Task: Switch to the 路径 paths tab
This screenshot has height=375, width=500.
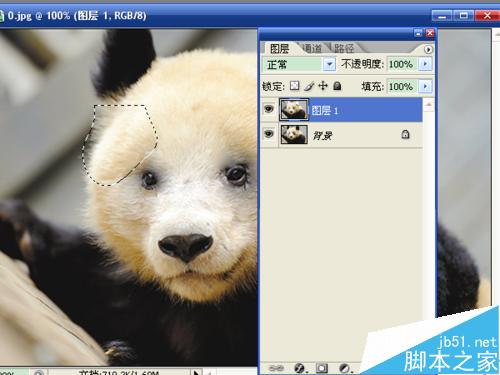Action: pos(344,49)
